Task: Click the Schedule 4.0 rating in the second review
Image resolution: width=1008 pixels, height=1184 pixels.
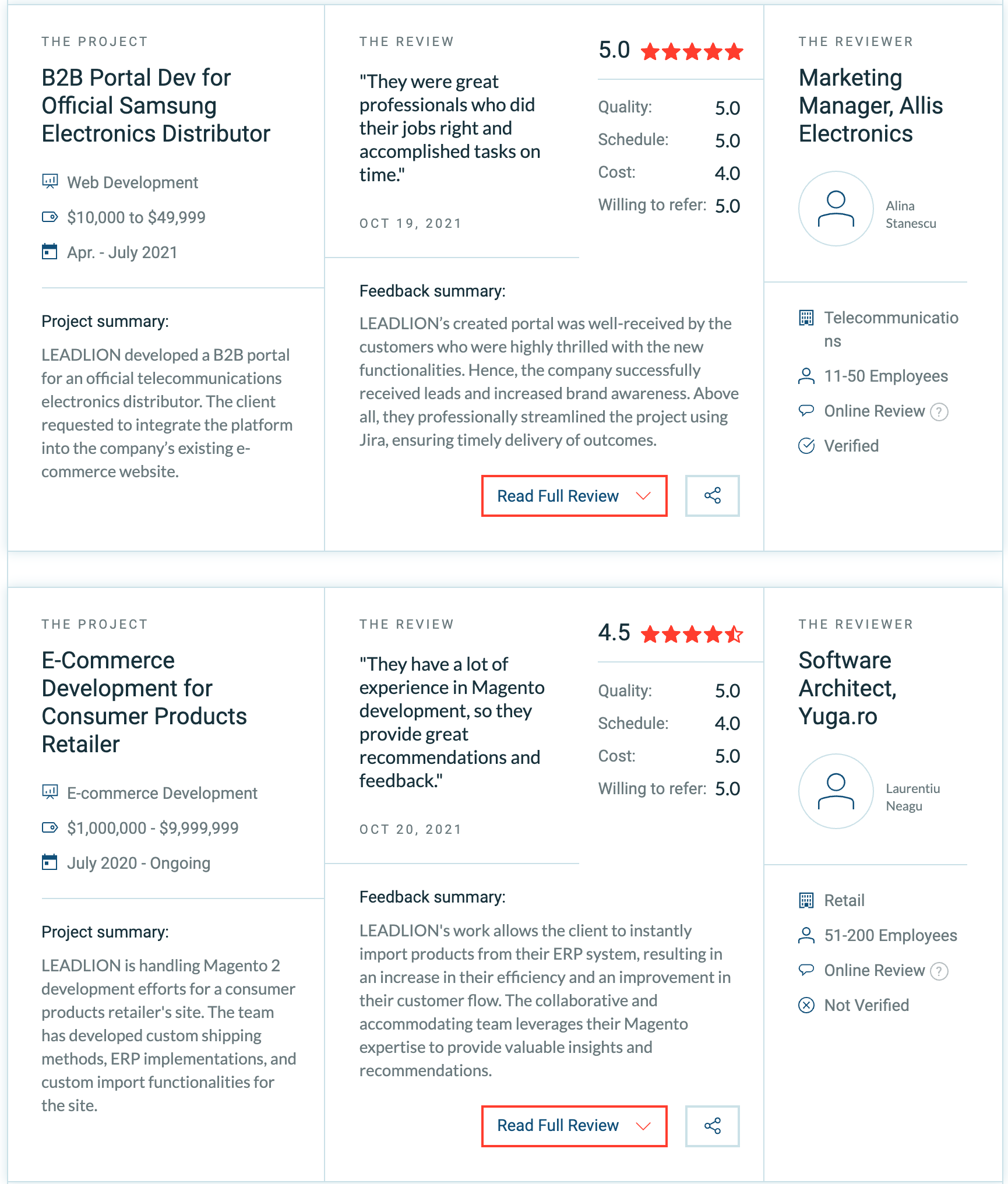Action: 727,723
